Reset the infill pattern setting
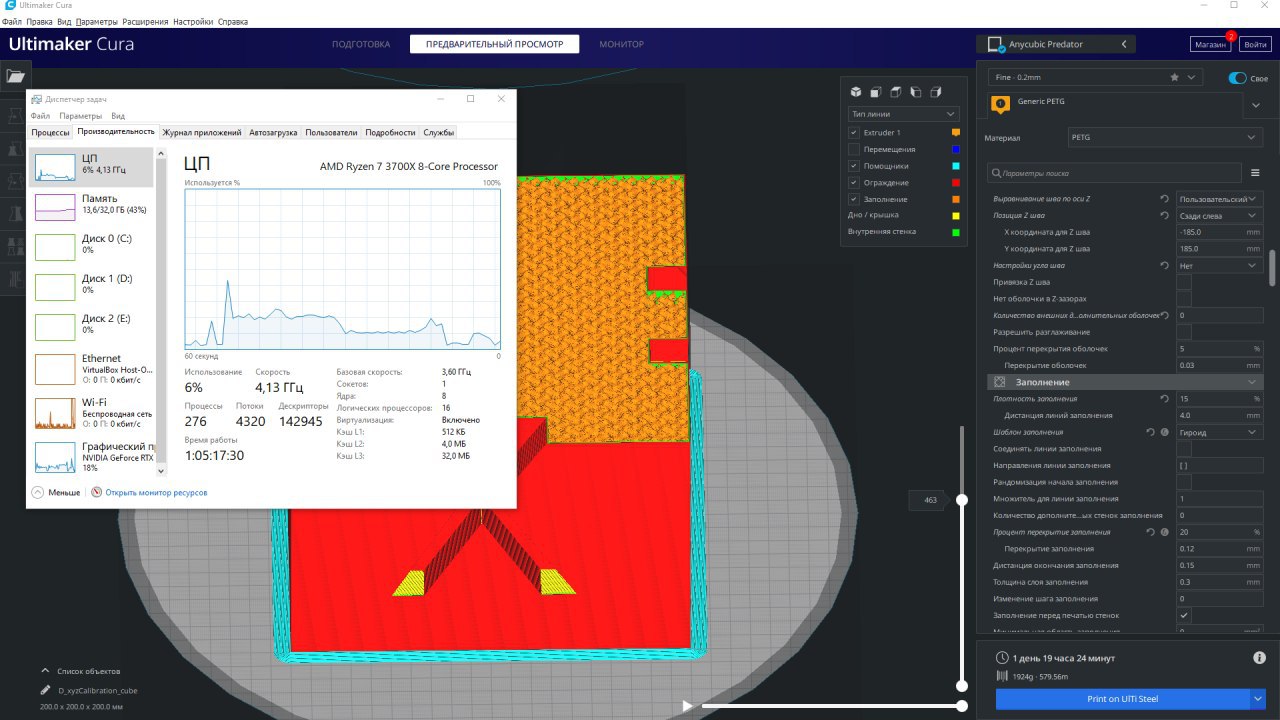Image resolution: width=1280 pixels, height=720 pixels. click(1150, 432)
